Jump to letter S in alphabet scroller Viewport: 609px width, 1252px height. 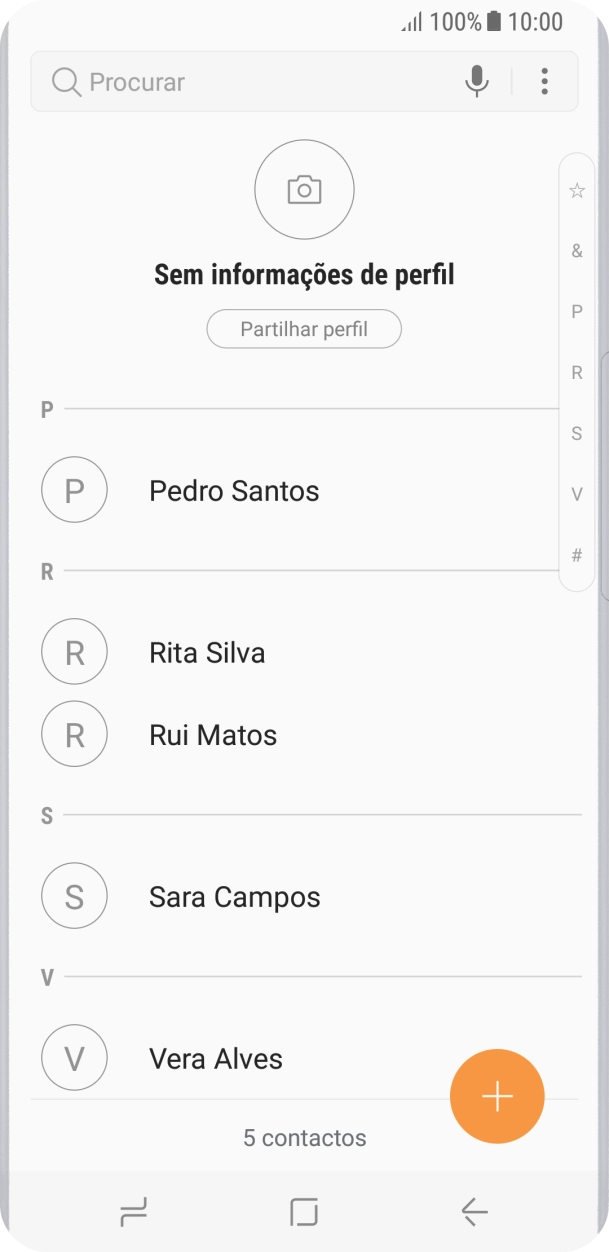coord(577,434)
